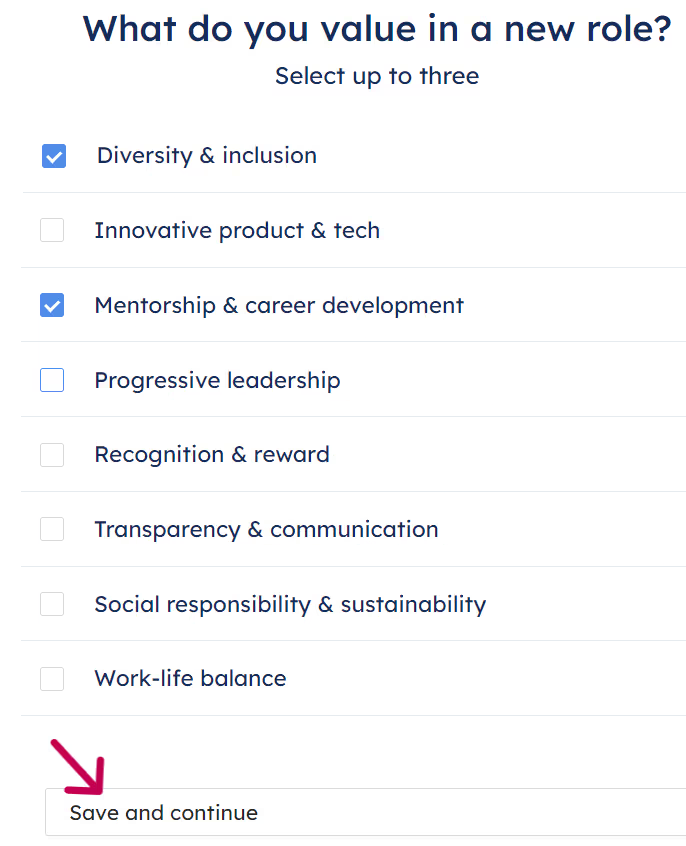Enable the Recognition & reward option
Image resolution: width=686 pixels, height=846 pixels.
coord(53,455)
